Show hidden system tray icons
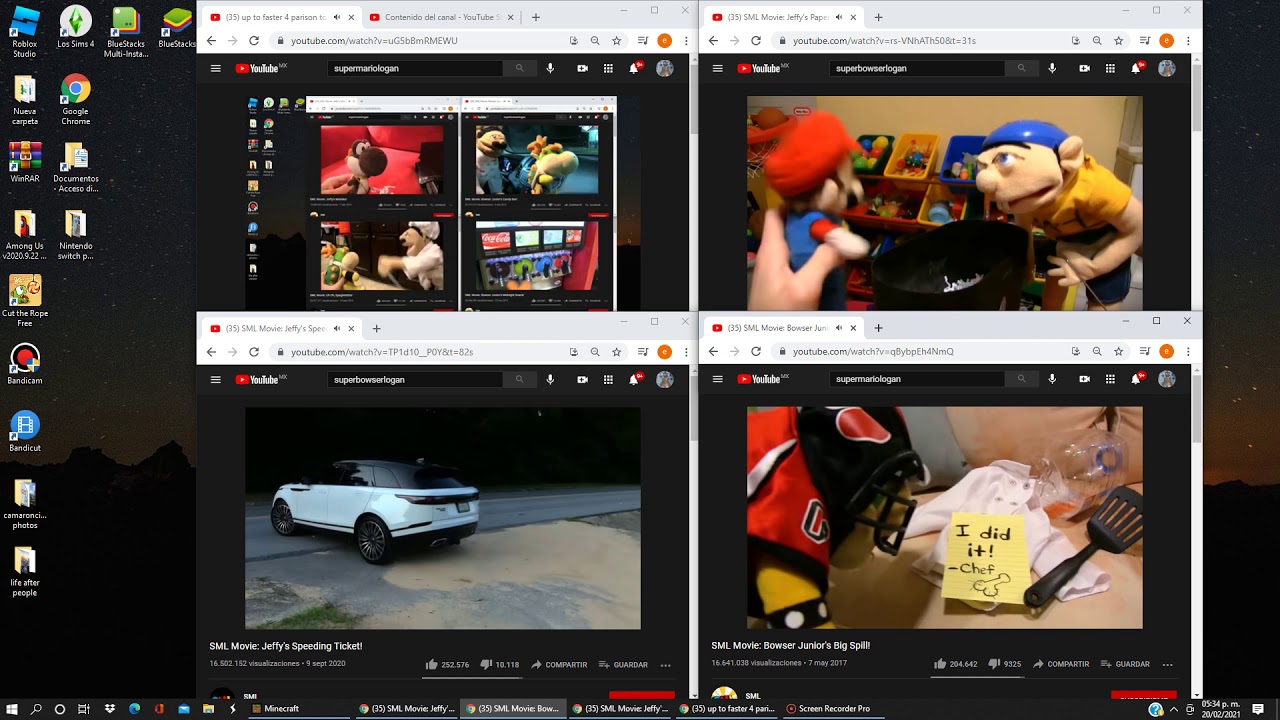The width and height of the screenshot is (1280, 720). (x=1172, y=709)
